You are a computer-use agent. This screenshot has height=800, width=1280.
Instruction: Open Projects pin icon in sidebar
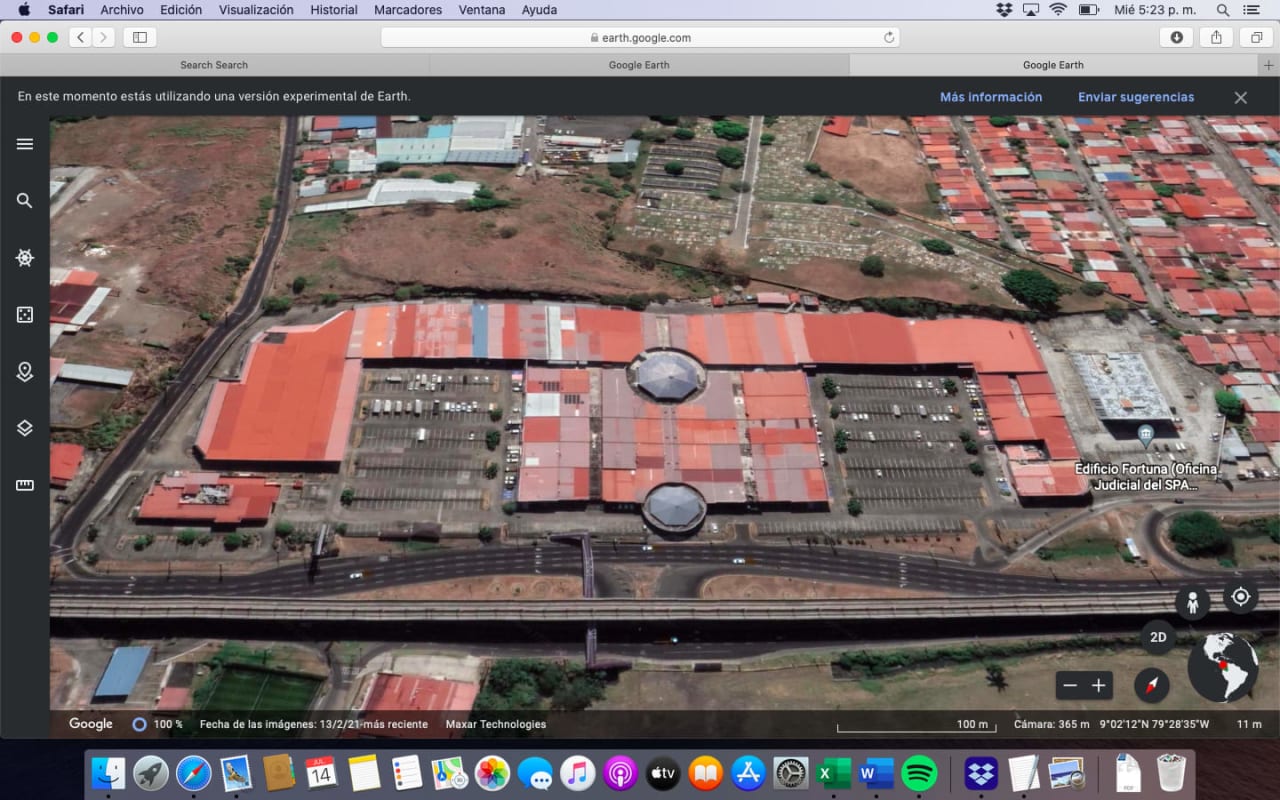point(25,372)
